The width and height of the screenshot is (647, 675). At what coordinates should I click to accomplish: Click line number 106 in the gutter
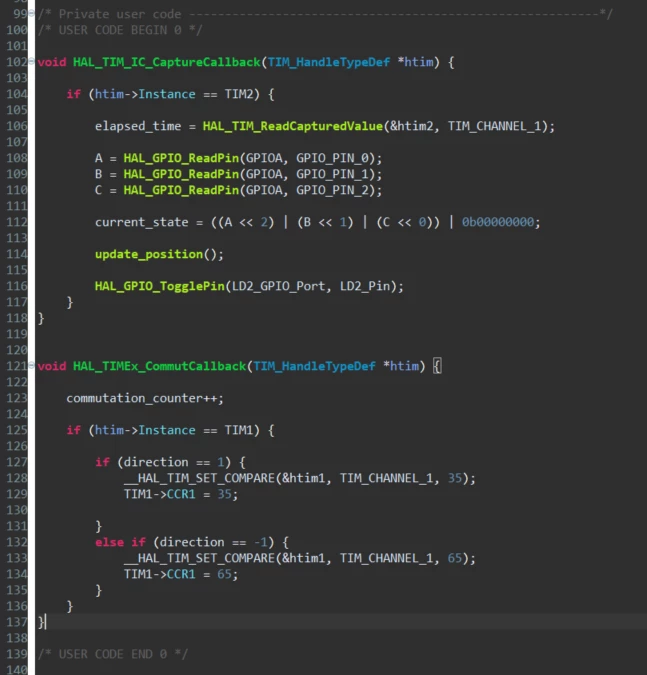click(16, 126)
